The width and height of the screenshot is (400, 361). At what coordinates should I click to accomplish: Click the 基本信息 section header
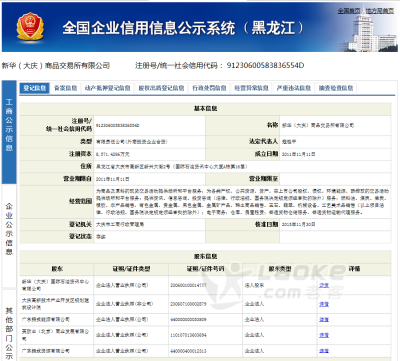point(205,109)
